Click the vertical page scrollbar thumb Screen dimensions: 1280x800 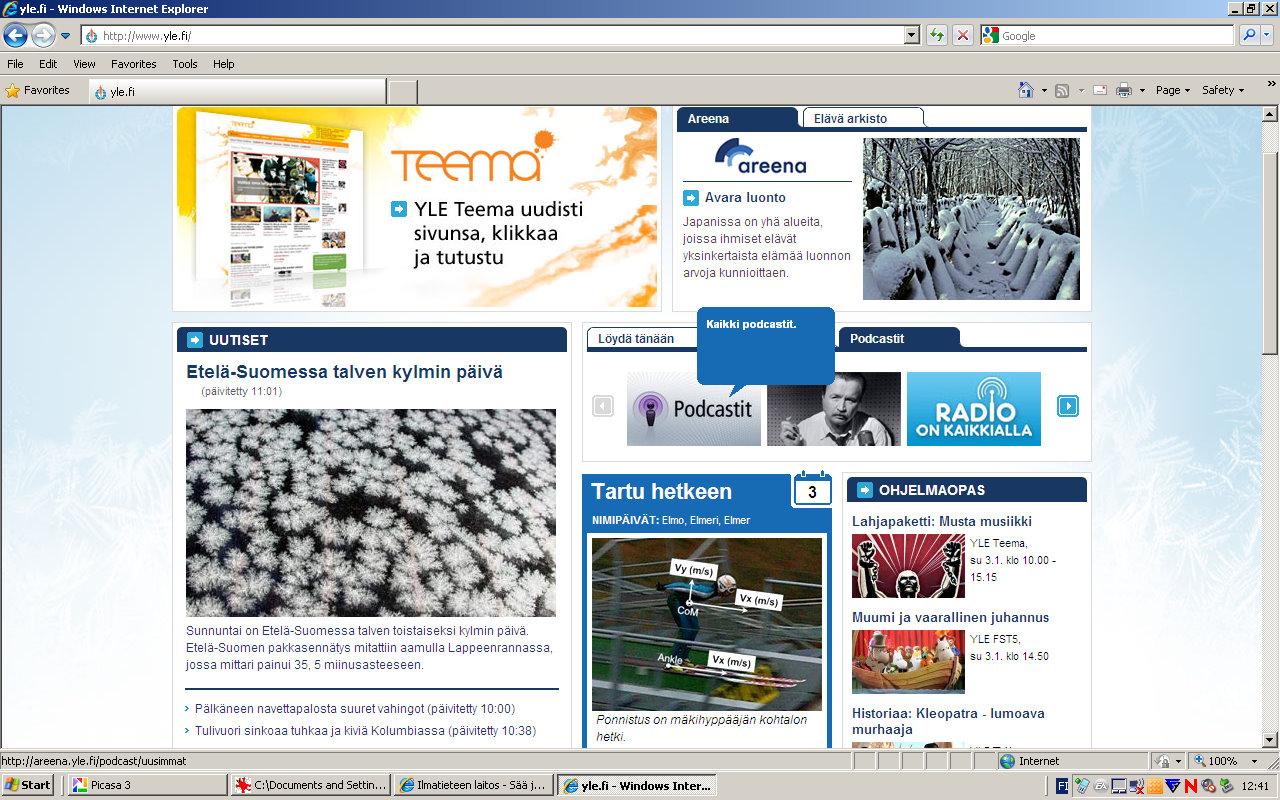(1270, 253)
